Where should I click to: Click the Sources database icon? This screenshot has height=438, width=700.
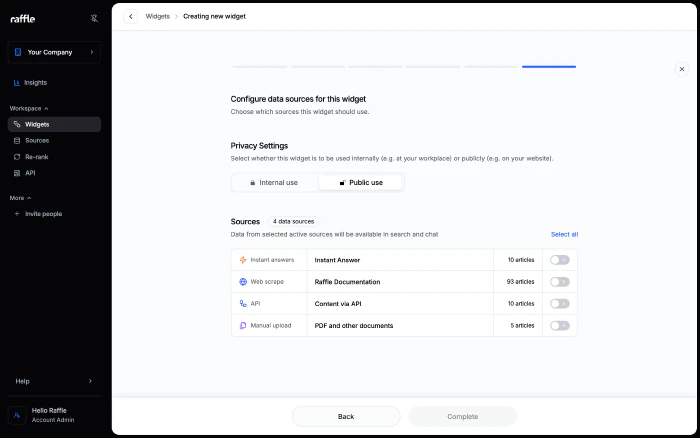click(x=17, y=141)
